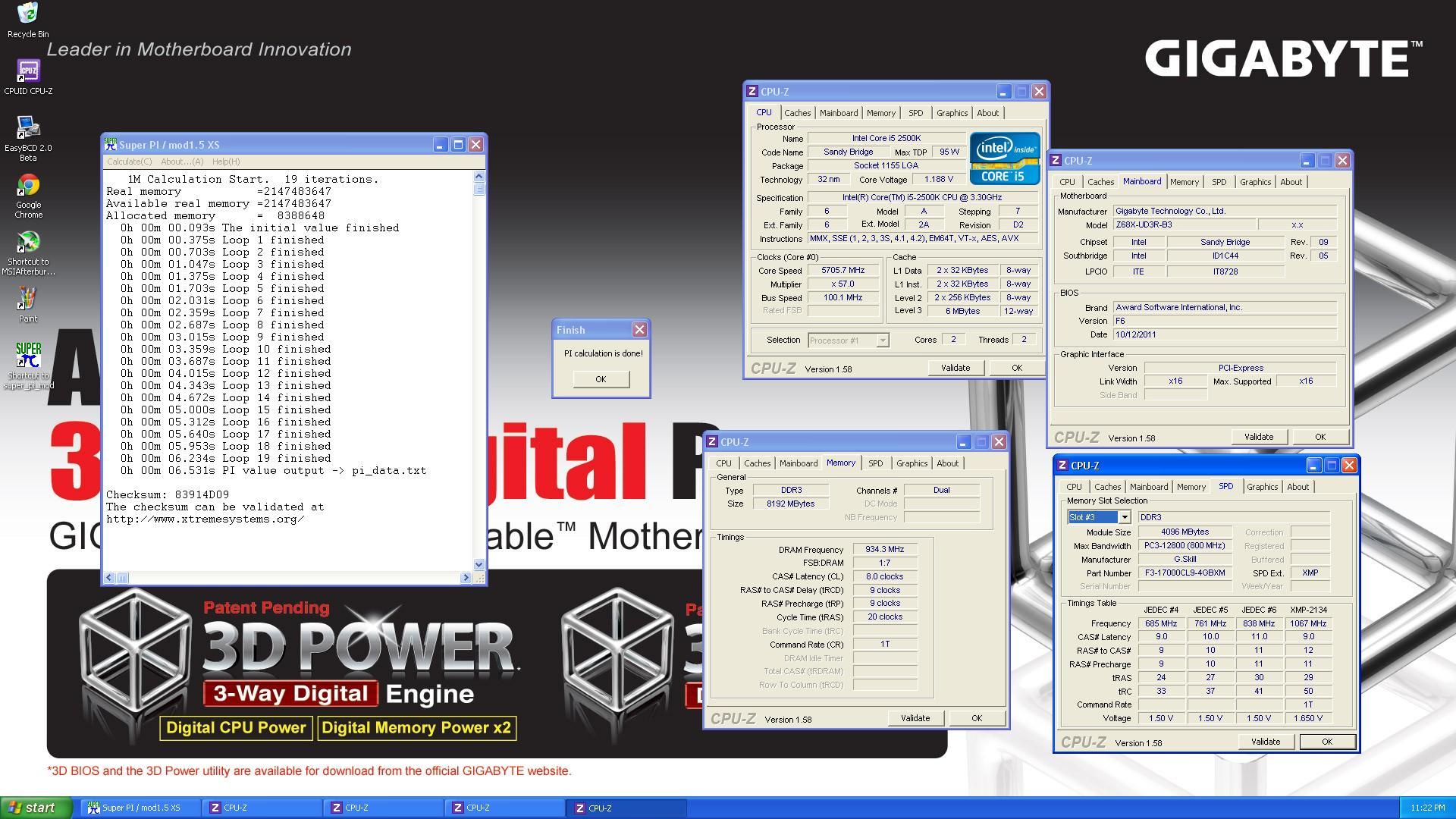Click OK in CPU-Z CPU window
1456x819 pixels.
[1016, 368]
